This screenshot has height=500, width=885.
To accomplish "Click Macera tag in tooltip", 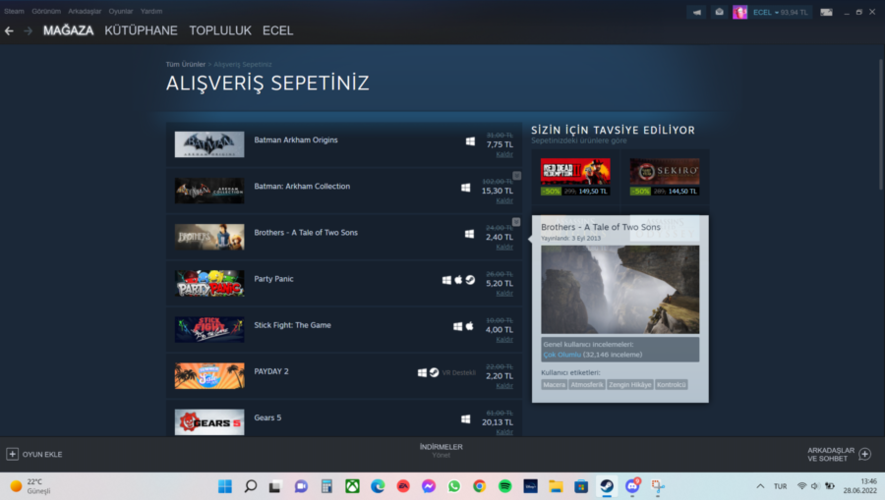I will (554, 385).
